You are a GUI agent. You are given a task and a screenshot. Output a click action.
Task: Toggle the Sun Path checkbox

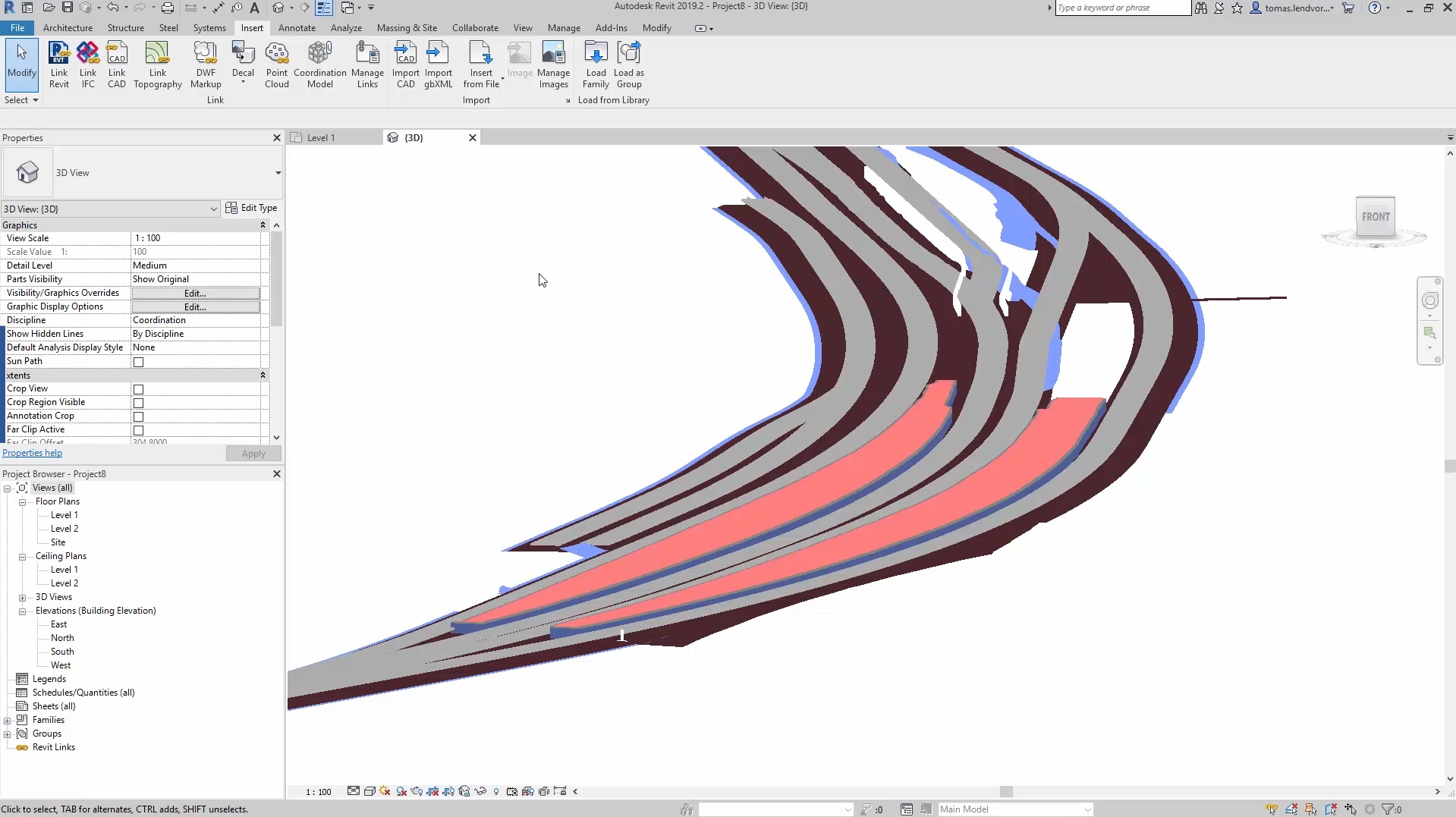(138, 362)
